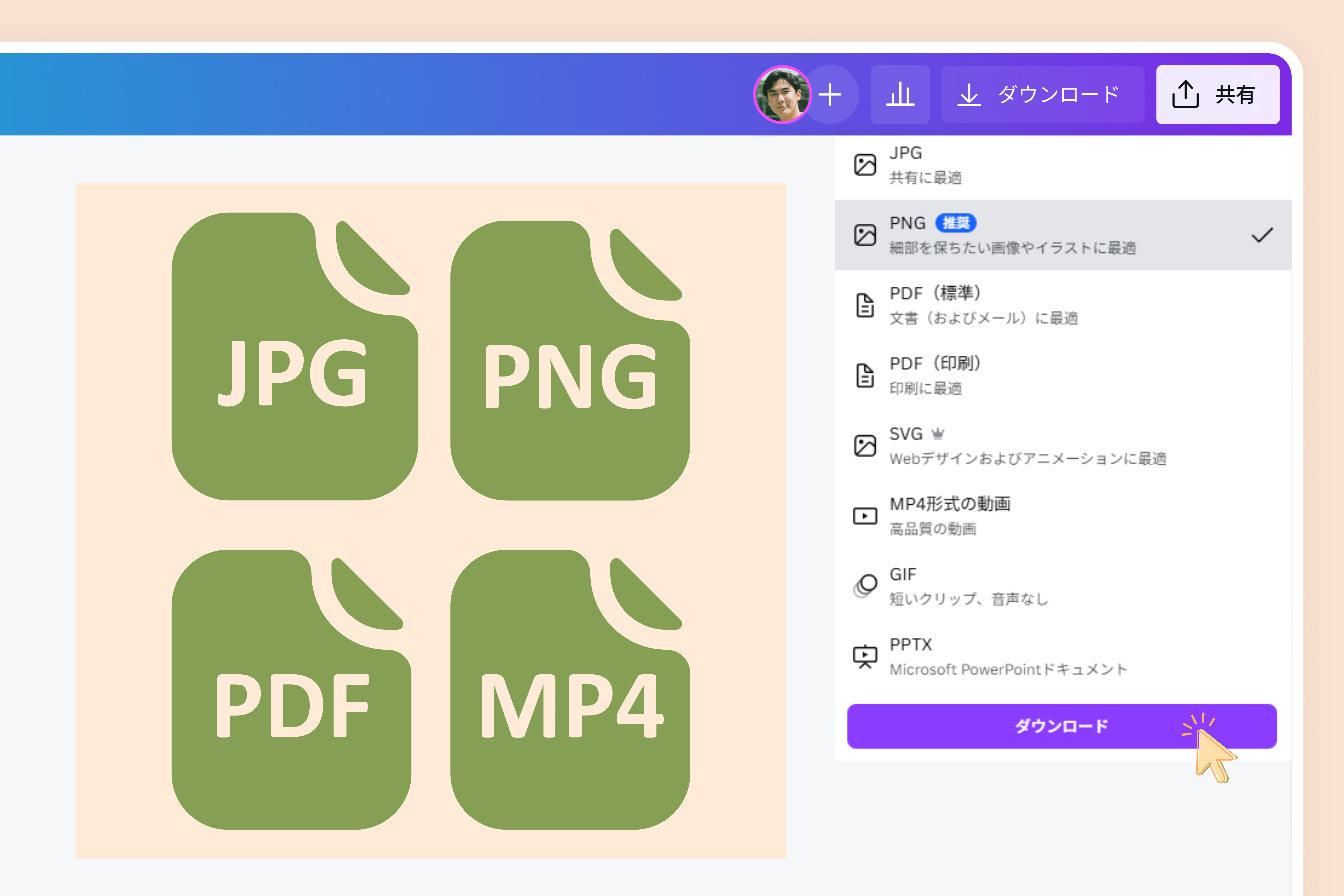Open the 共有 share button
1344x896 pixels.
coord(1218,95)
